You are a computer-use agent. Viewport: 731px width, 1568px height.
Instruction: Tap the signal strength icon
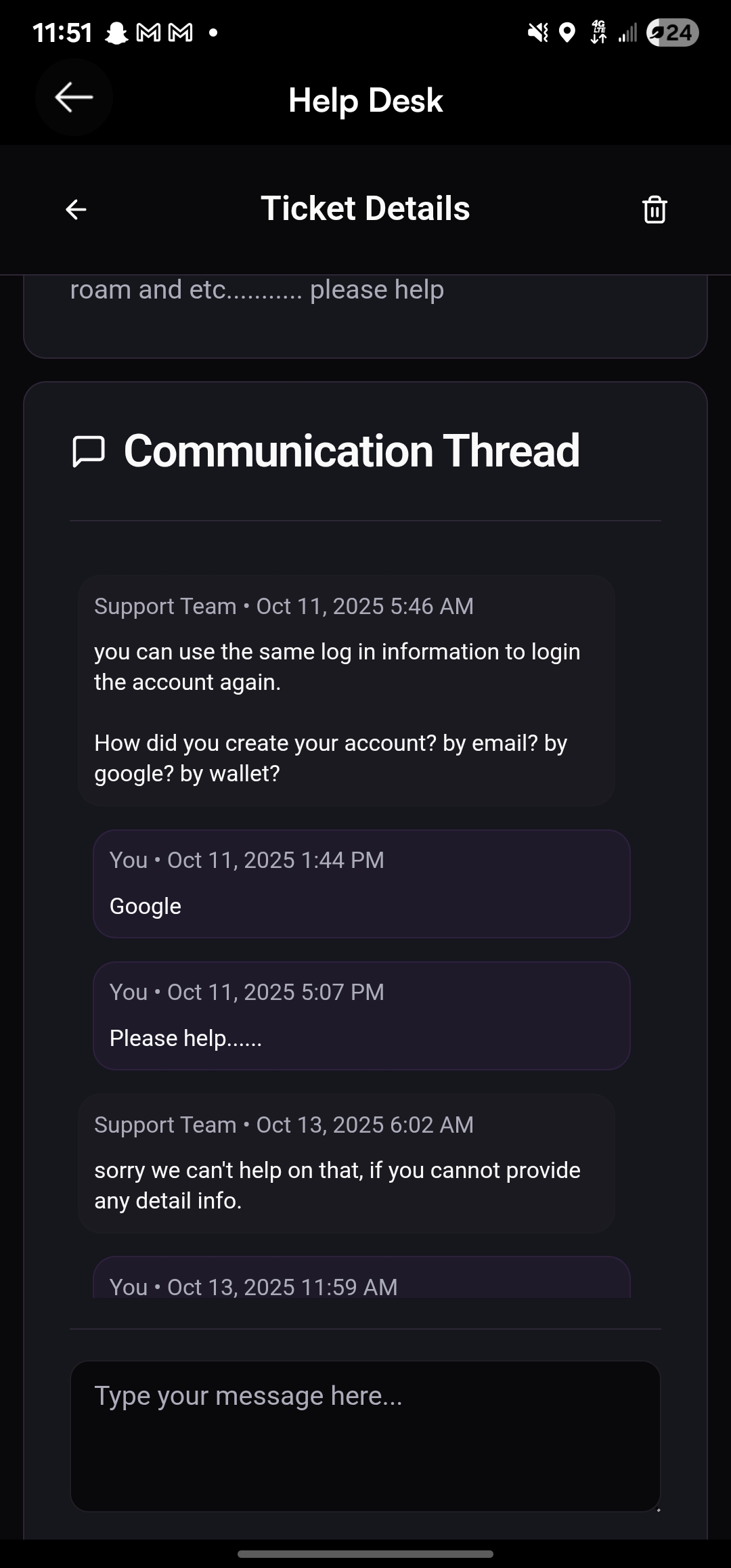627,32
